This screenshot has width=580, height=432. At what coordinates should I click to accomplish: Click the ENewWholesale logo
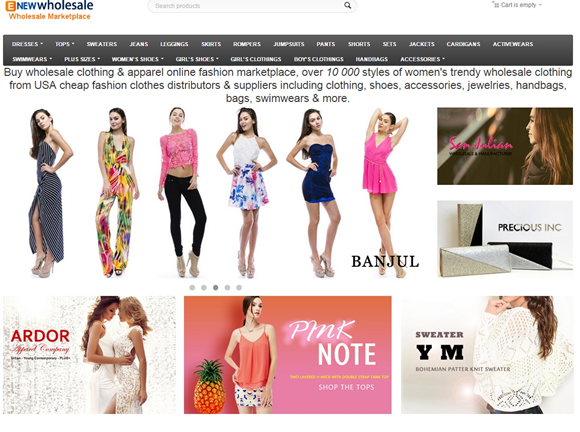49,10
